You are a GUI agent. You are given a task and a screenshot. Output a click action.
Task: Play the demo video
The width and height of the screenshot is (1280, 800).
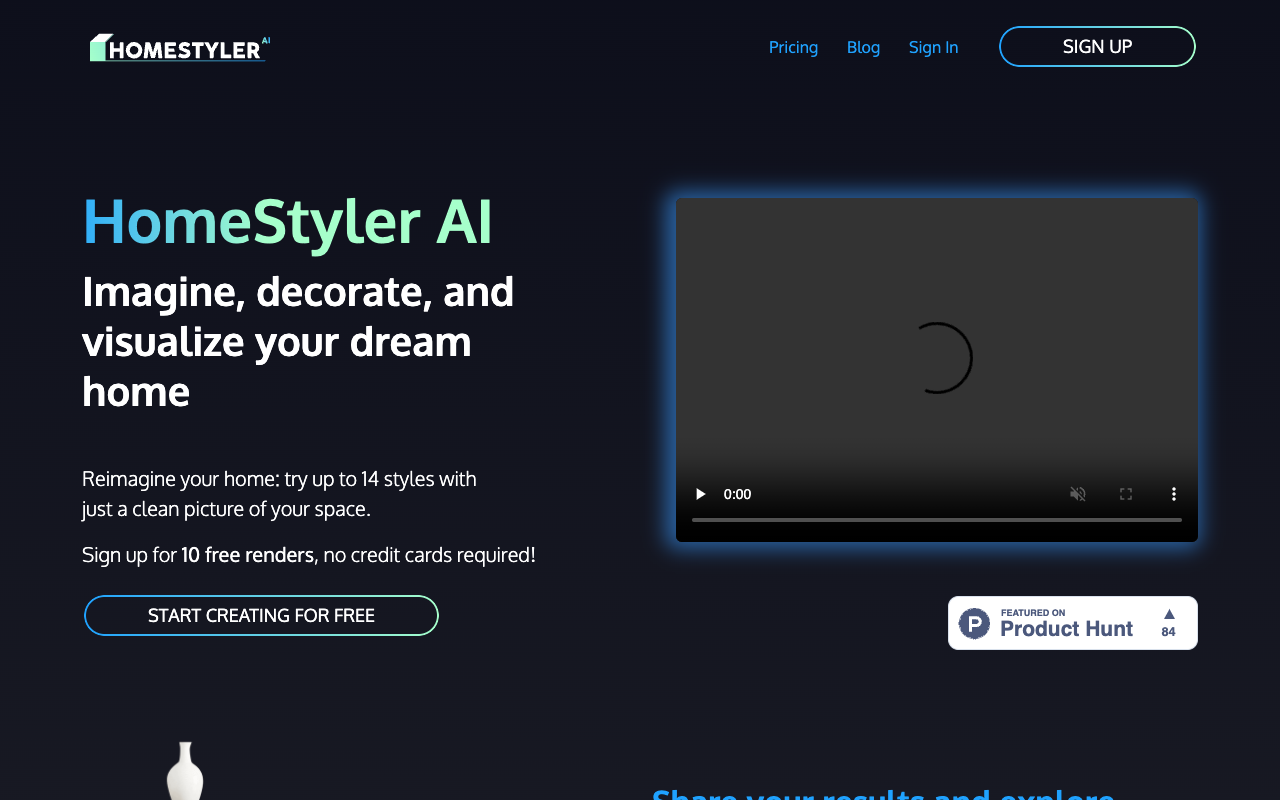[x=700, y=494]
